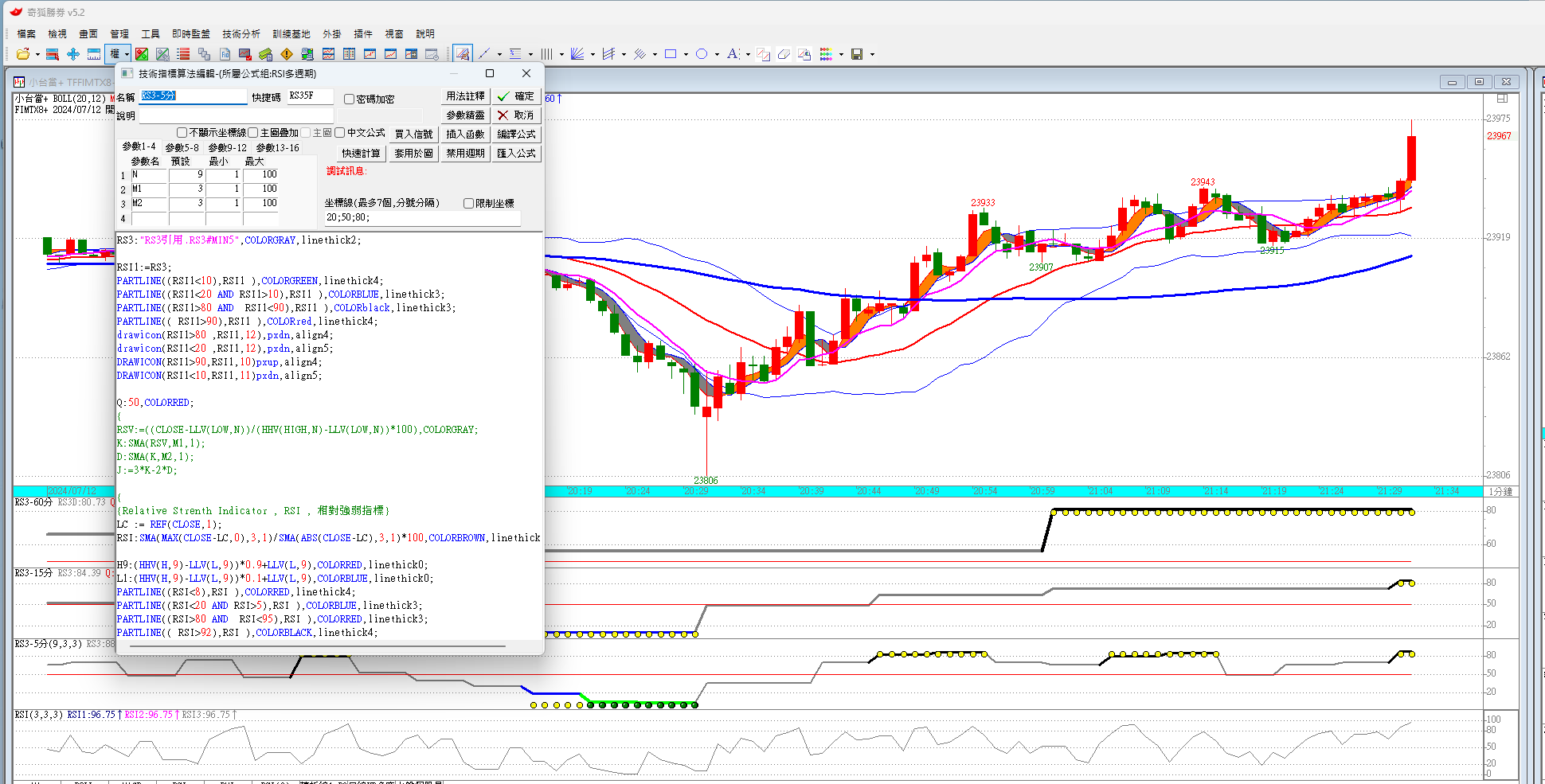Click the 坐標線 field with 20;50;80;
The width and height of the screenshot is (1545, 784).
pyautogui.click(x=422, y=217)
